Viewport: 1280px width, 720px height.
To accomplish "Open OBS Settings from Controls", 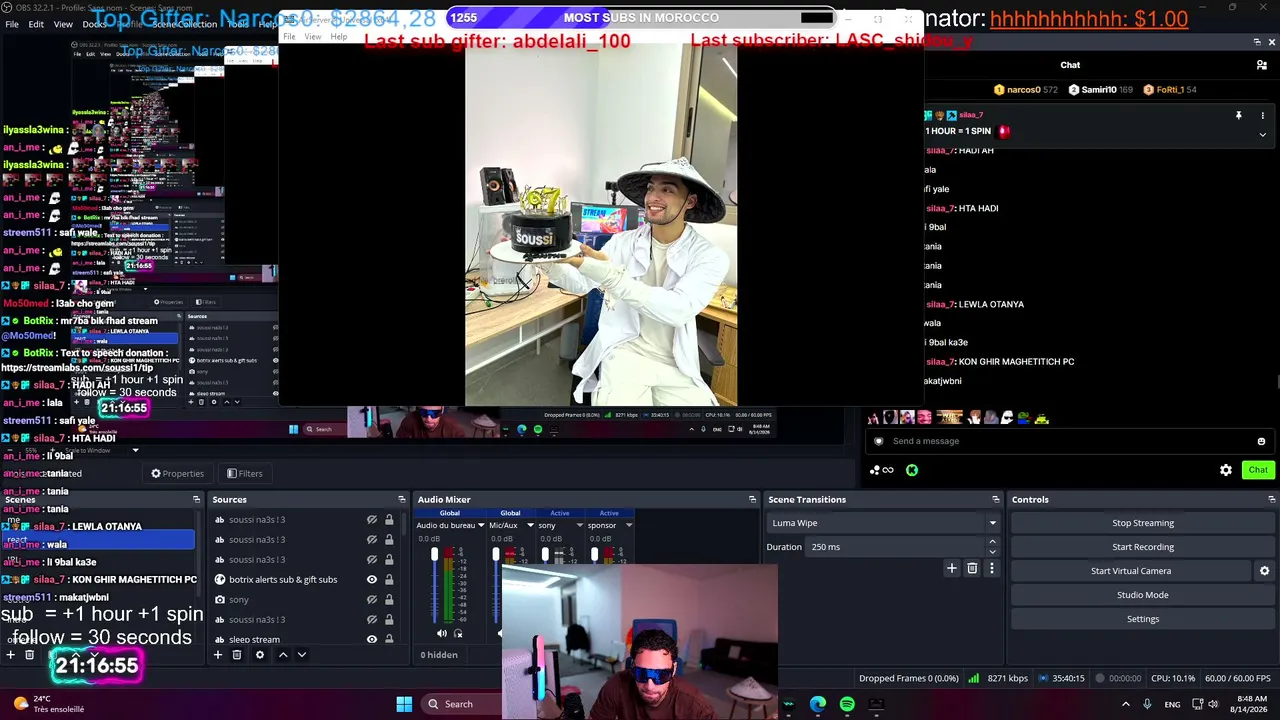I will [x=1143, y=619].
